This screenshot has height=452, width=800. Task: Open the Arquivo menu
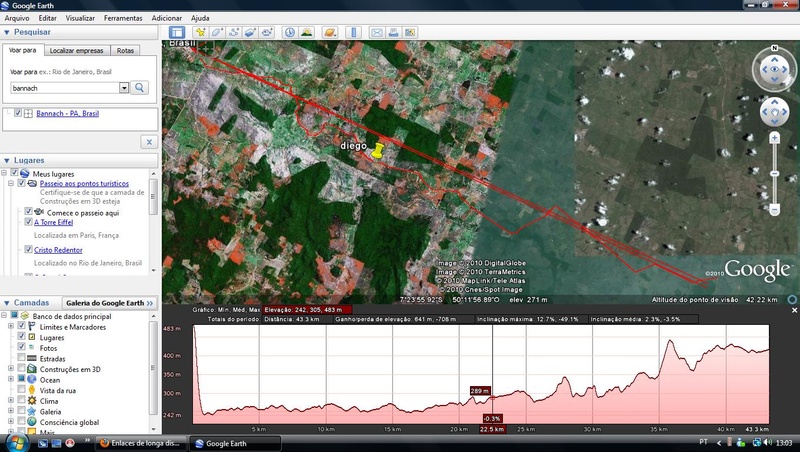[17, 18]
